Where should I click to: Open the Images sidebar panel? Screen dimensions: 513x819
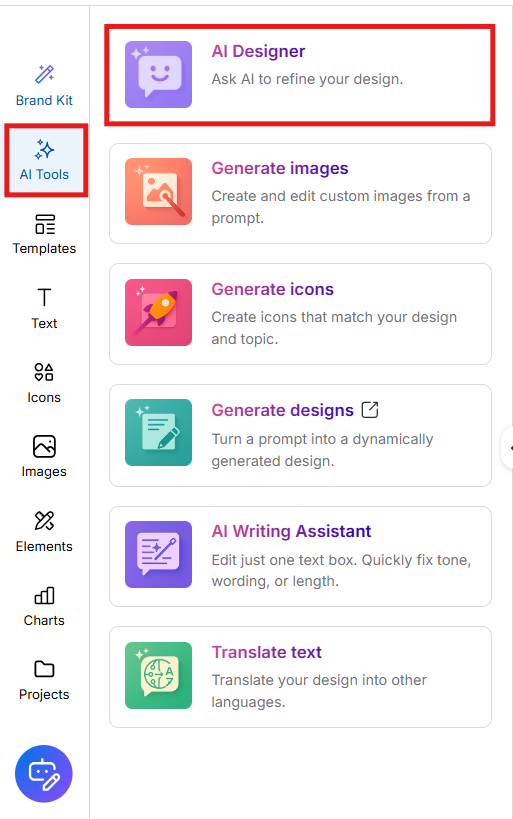point(44,457)
